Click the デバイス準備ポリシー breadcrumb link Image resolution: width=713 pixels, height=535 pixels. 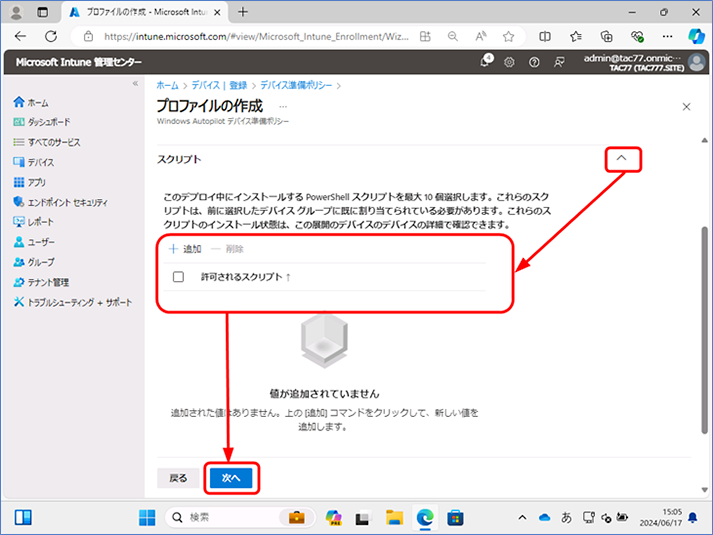[x=296, y=85]
